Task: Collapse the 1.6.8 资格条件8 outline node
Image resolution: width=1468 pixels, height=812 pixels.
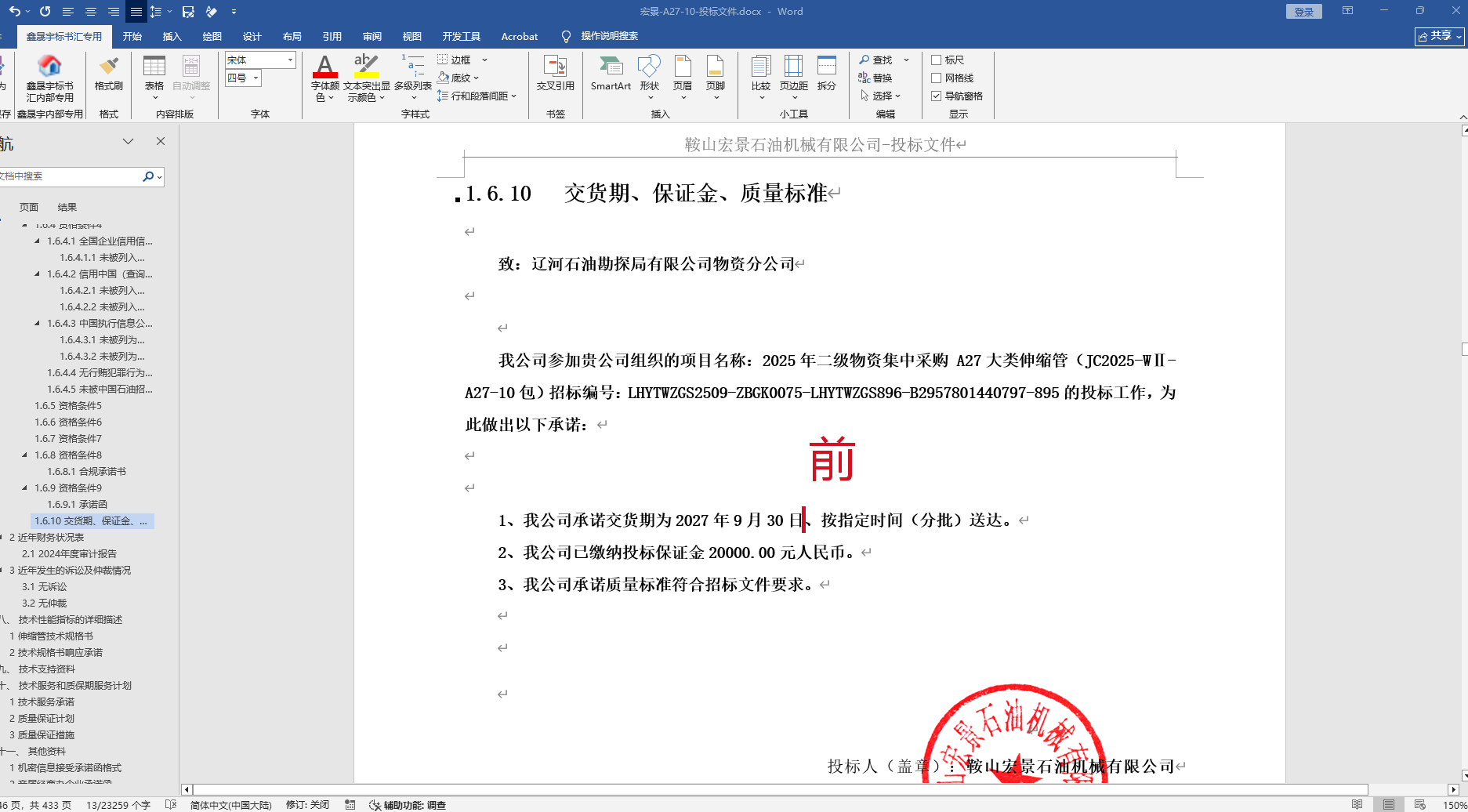Action: tap(24, 455)
